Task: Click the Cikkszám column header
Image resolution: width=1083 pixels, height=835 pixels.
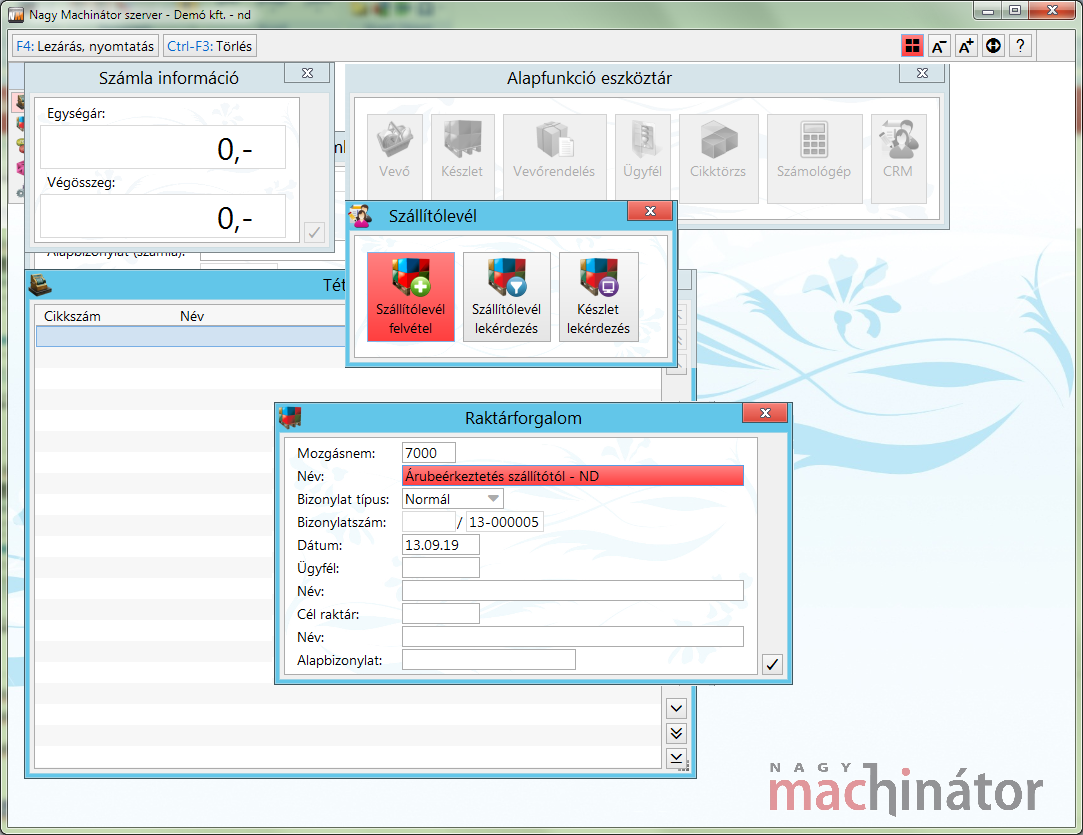Action: pyautogui.click(x=73, y=316)
